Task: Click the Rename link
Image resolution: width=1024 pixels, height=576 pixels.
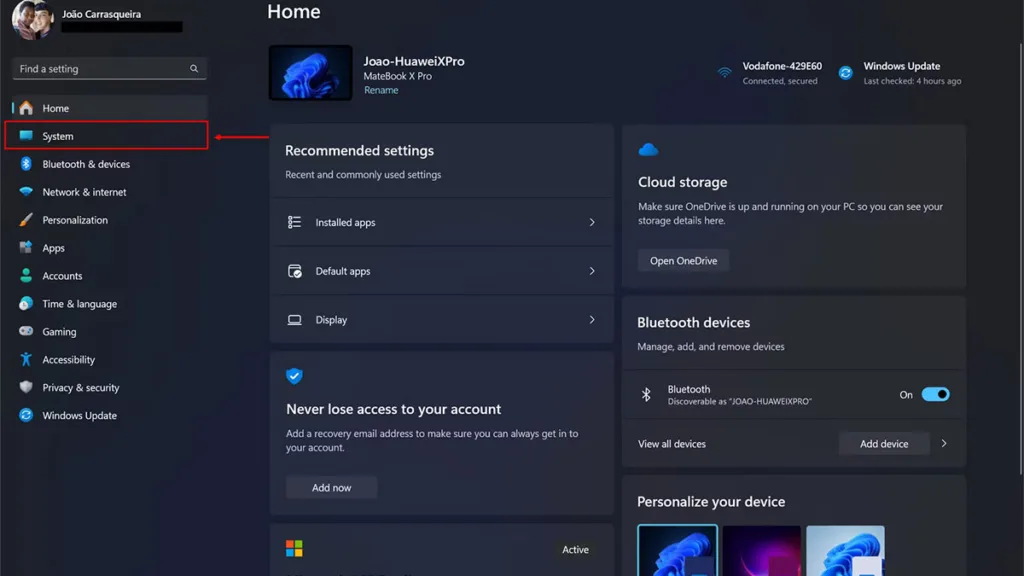Action: (381, 90)
